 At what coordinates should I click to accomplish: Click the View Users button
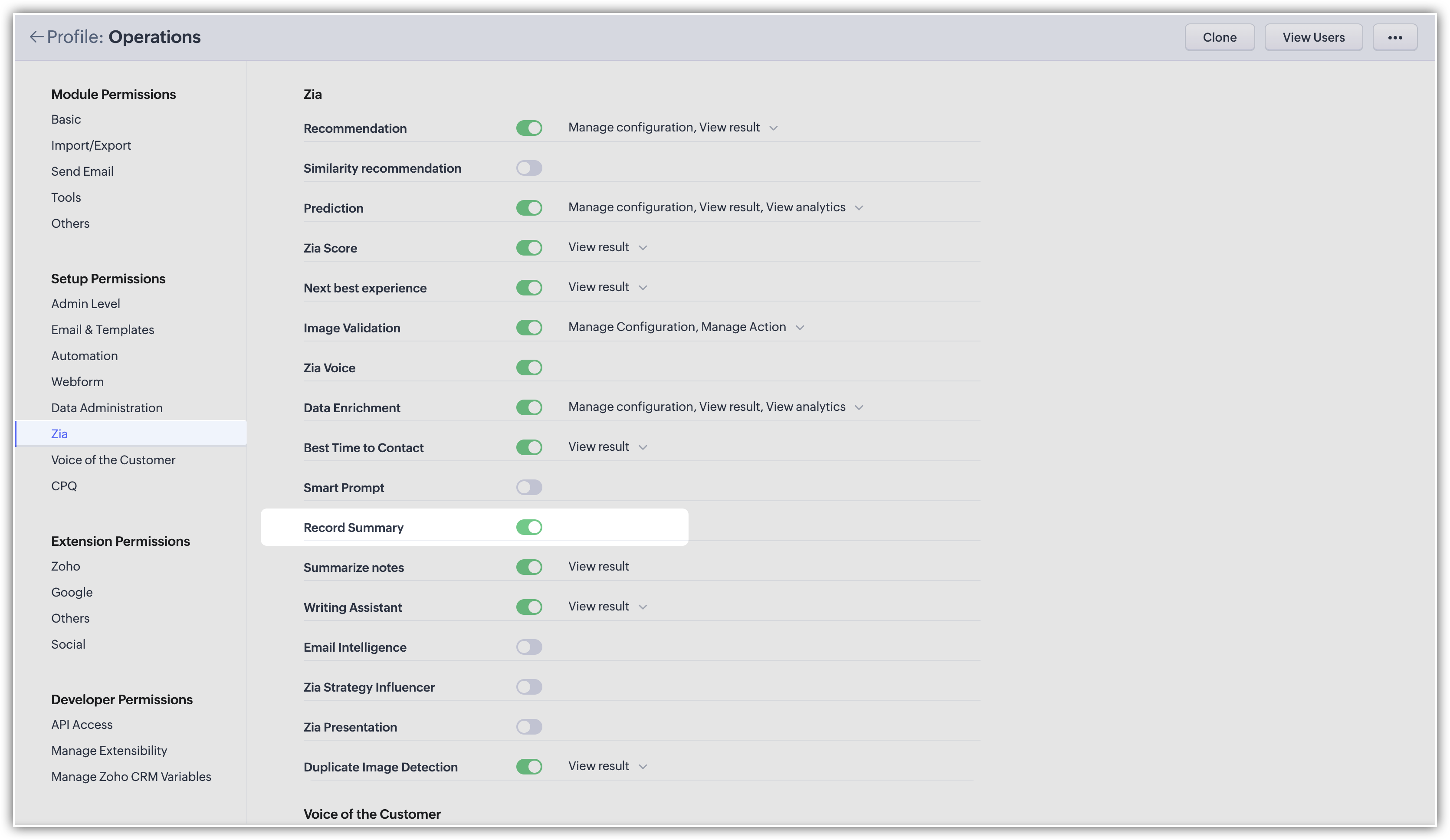click(x=1313, y=37)
